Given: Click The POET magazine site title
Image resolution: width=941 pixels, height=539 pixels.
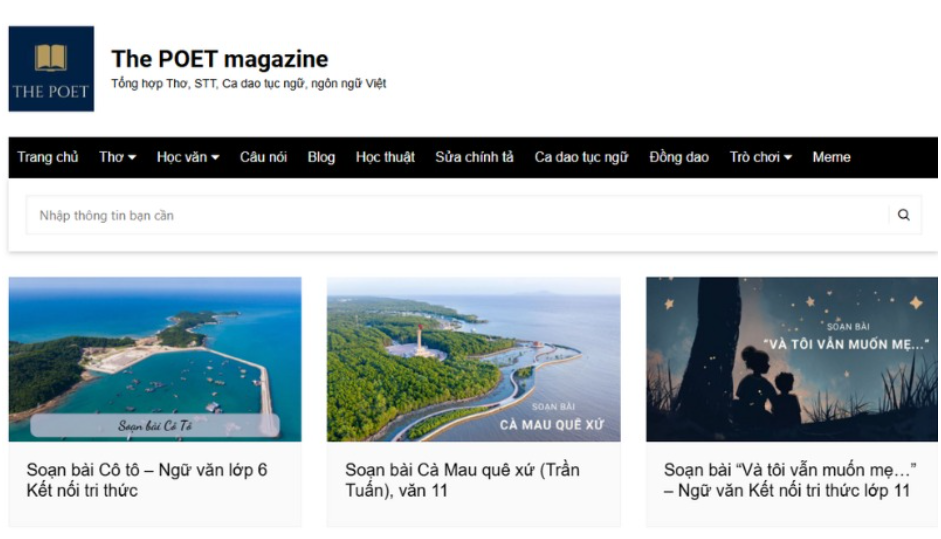Looking at the screenshot, I should (x=219, y=59).
